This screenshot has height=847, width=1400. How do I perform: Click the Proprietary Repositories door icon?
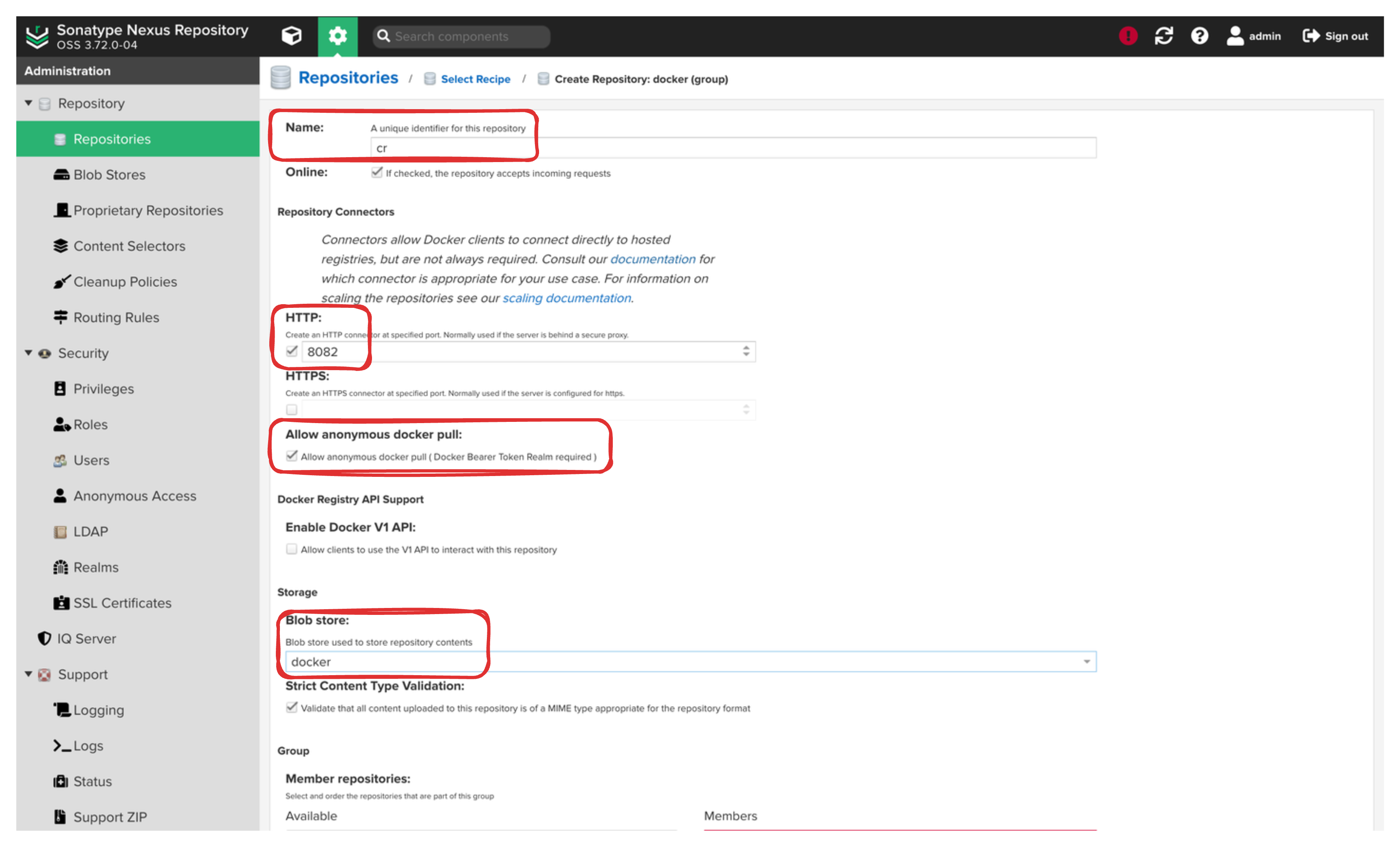pos(62,210)
